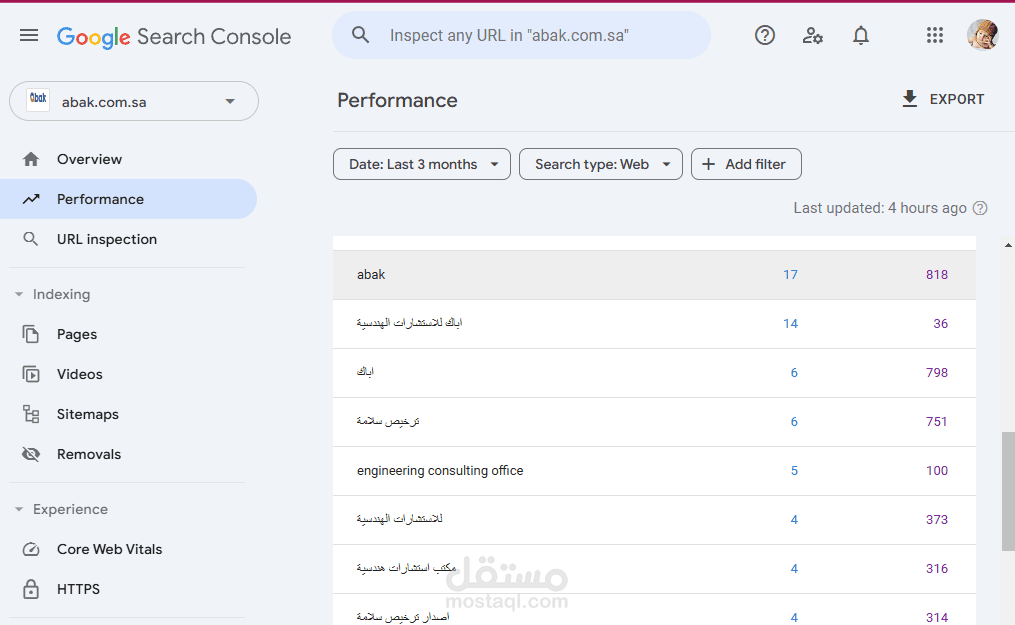
Task: Click impressions value 100
Action: coord(937,471)
